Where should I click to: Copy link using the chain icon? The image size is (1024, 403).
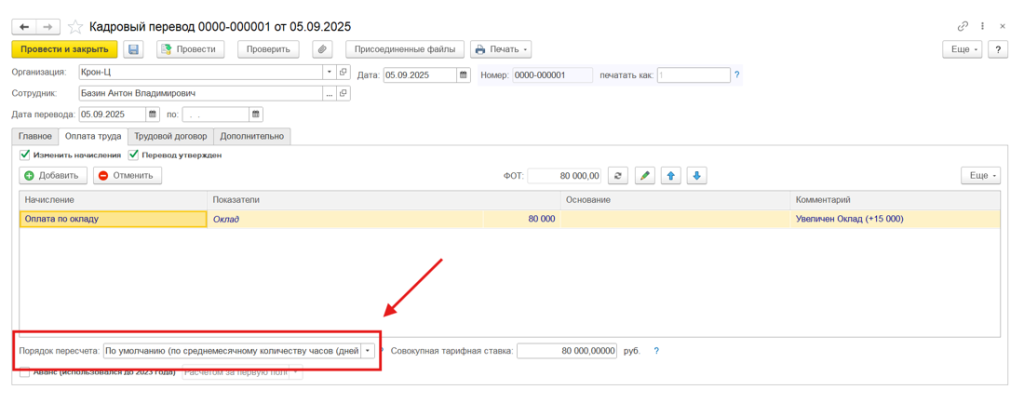click(x=963, y=27)
